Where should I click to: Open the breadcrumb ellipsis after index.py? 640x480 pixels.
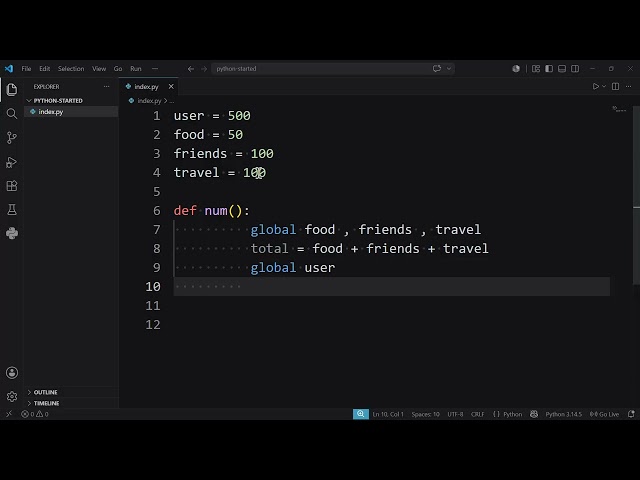pos(172,100)
